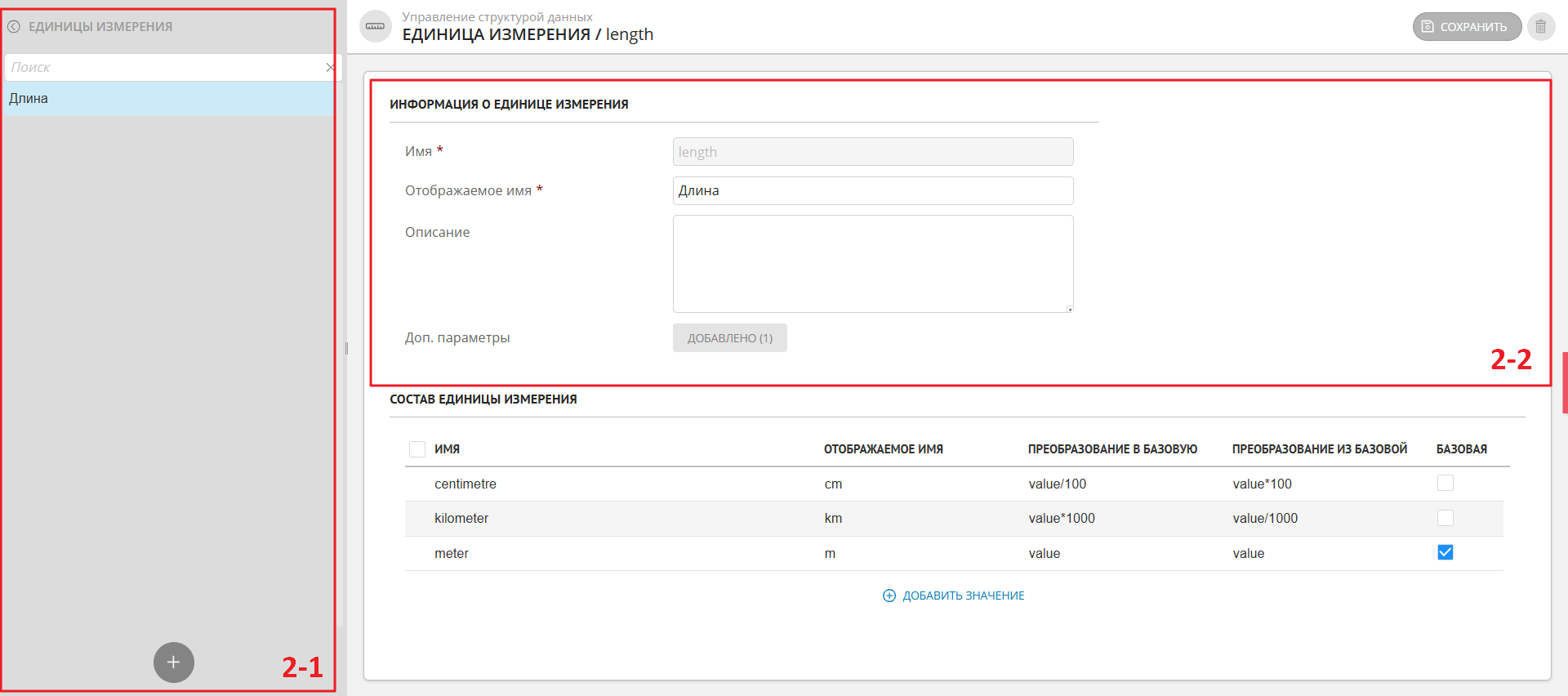This screenshot has height=696, width=1568.
Task: Clear search with the X icon
Action: pyautogui.click(x=330, y=68)
